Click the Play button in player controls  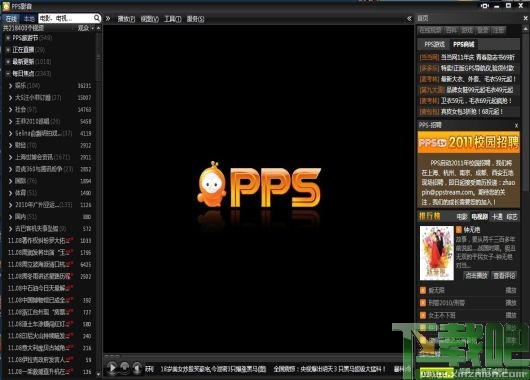111,368
